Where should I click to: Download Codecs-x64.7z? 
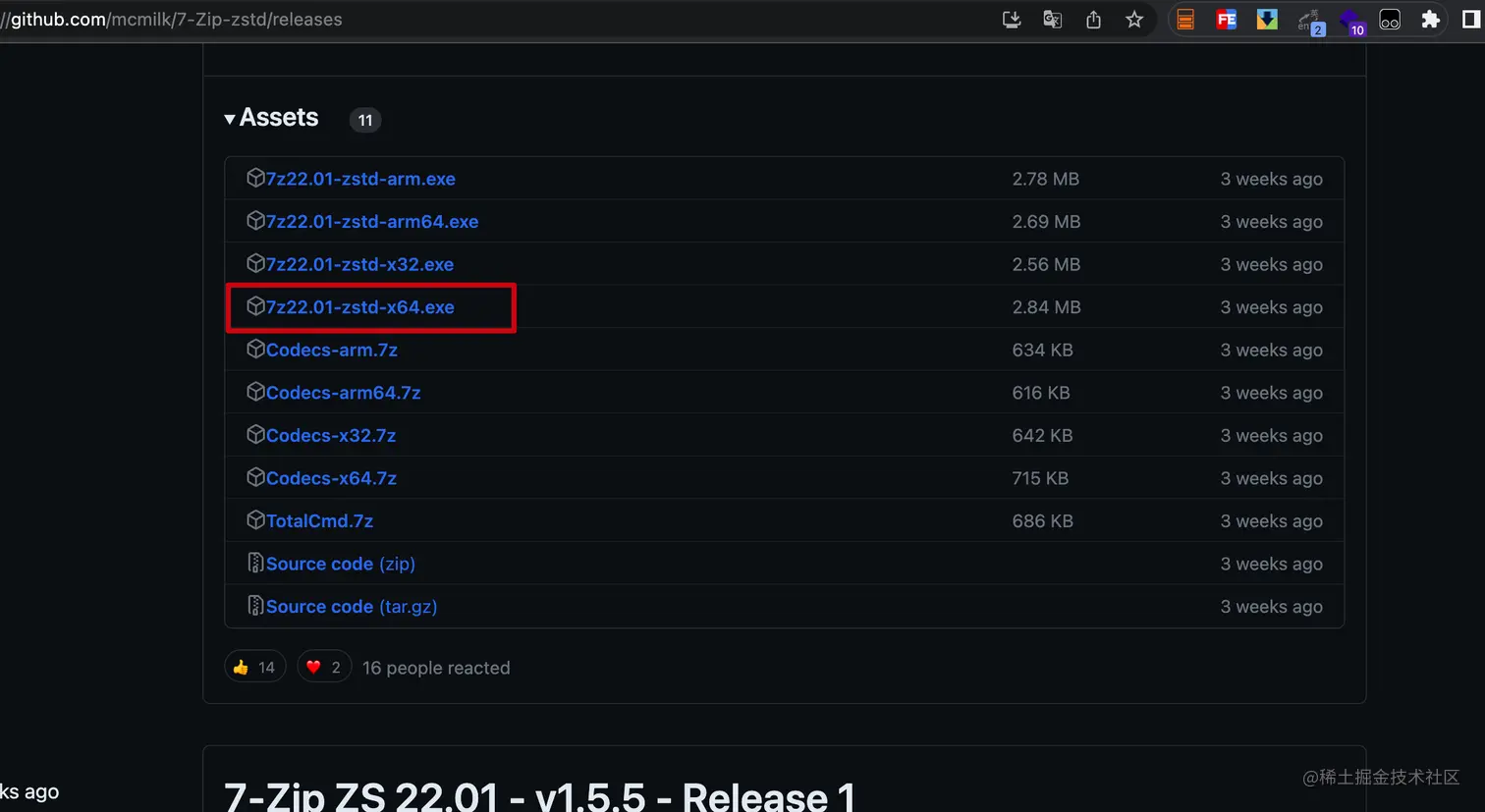coord(332,478)
